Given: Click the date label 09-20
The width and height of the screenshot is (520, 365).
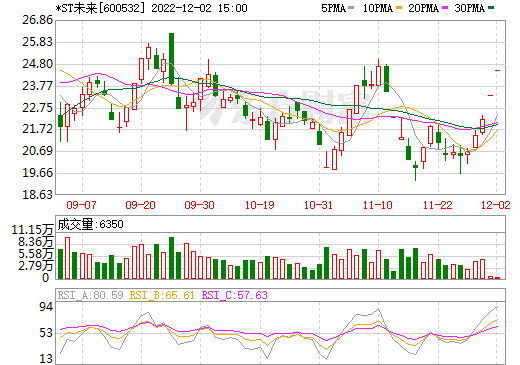Looking at the screenshot, I should (140, 205).
